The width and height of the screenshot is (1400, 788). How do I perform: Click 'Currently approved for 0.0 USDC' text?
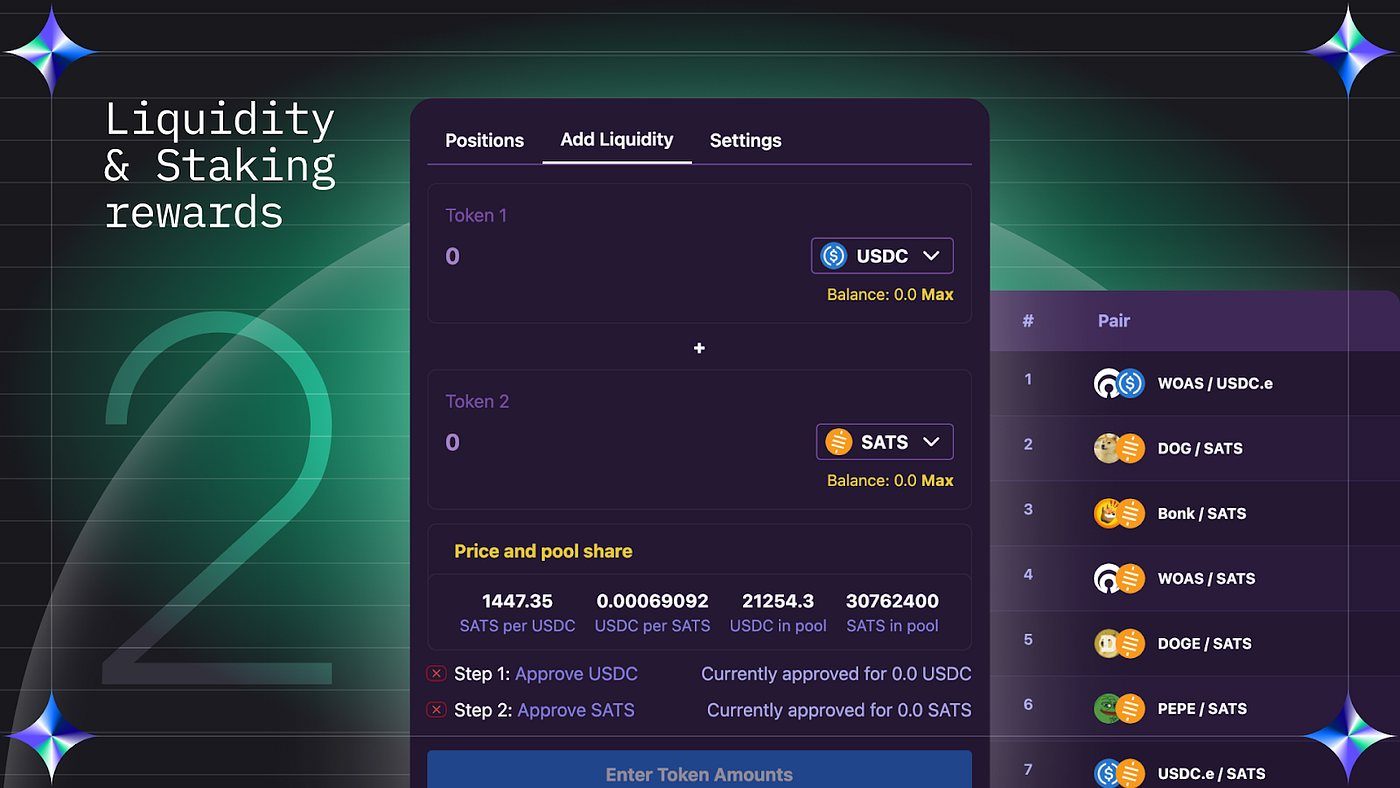[836, 674]
